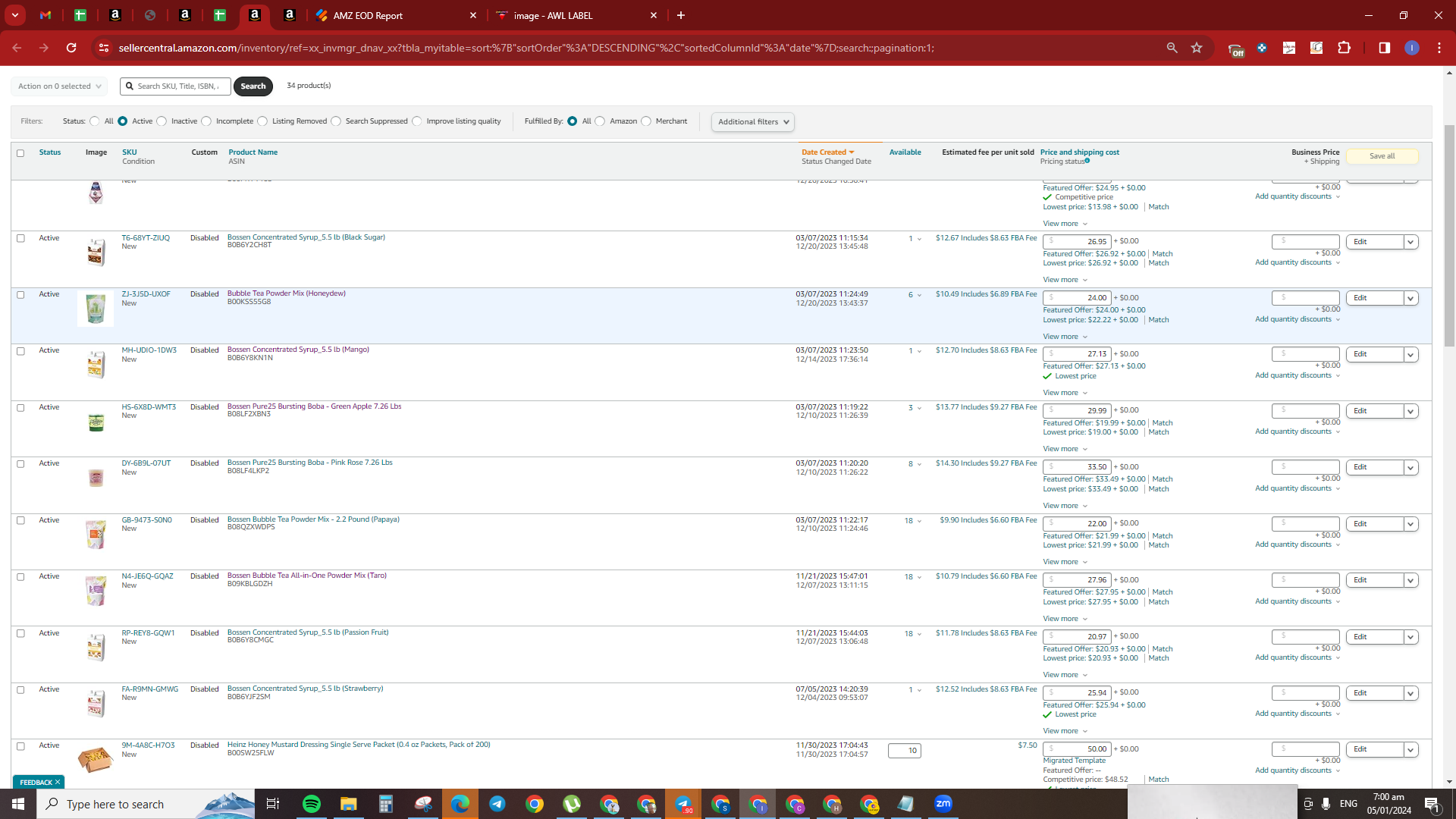
Task: Choose Amazon under Fulfilled By
Action: (x=600, y=121)
